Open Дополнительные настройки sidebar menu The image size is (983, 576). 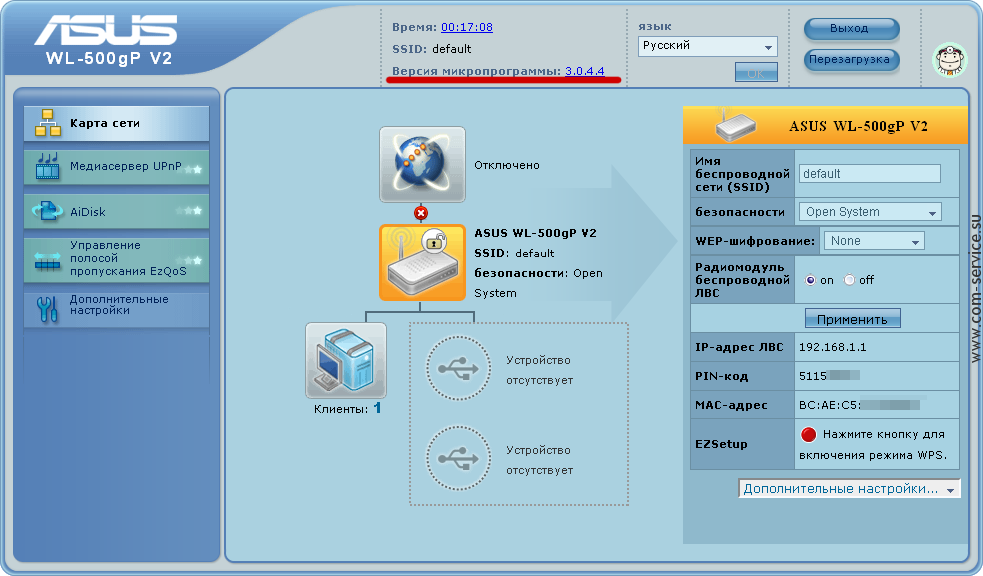click(x=117, y=308)
